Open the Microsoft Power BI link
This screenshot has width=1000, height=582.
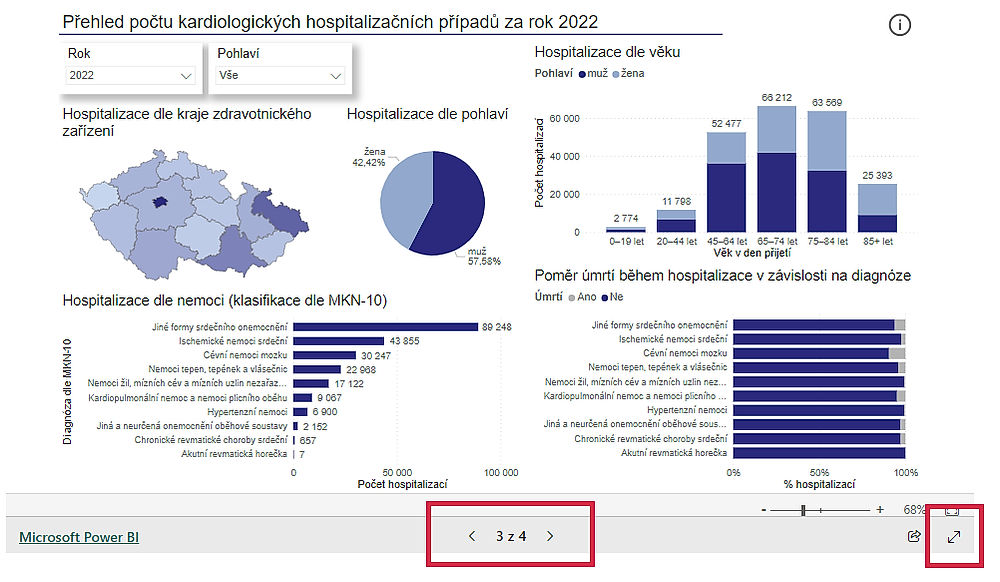click(x=77, y=536)
